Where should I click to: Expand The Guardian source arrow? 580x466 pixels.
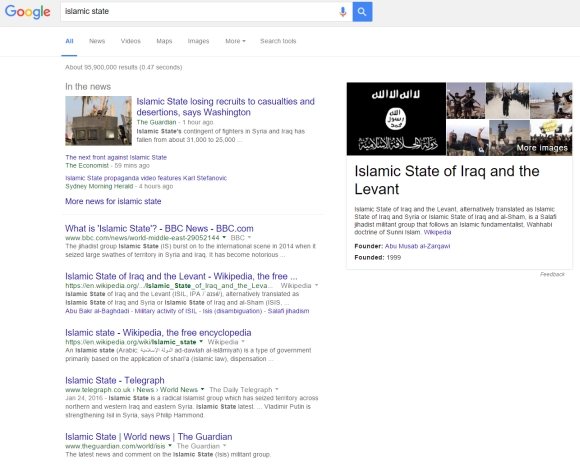225,446
